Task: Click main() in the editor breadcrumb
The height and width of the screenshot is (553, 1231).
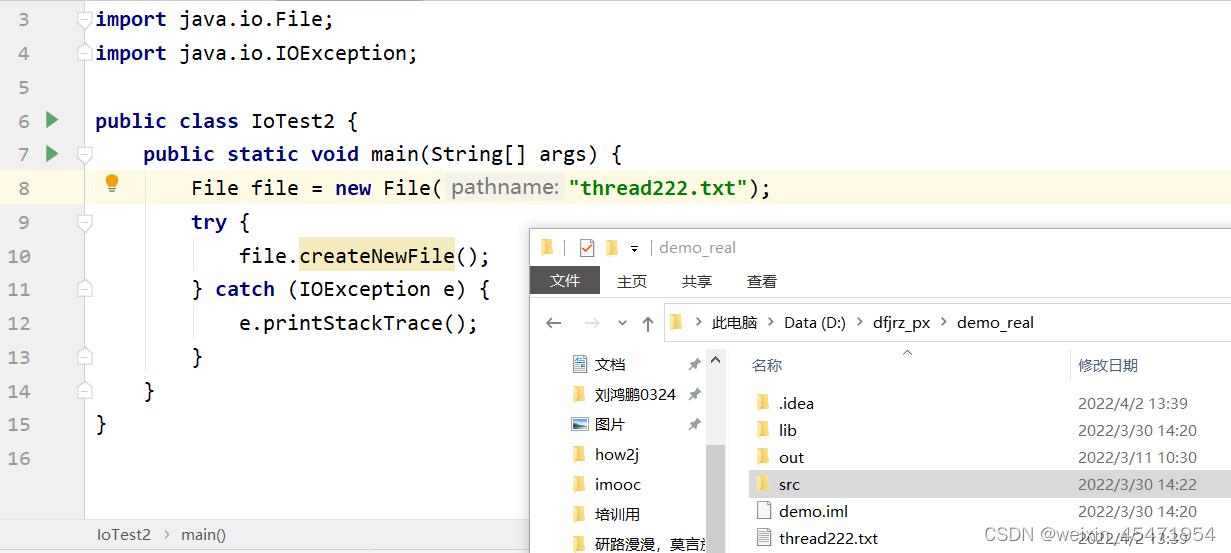Action: [x=204, y=535]
